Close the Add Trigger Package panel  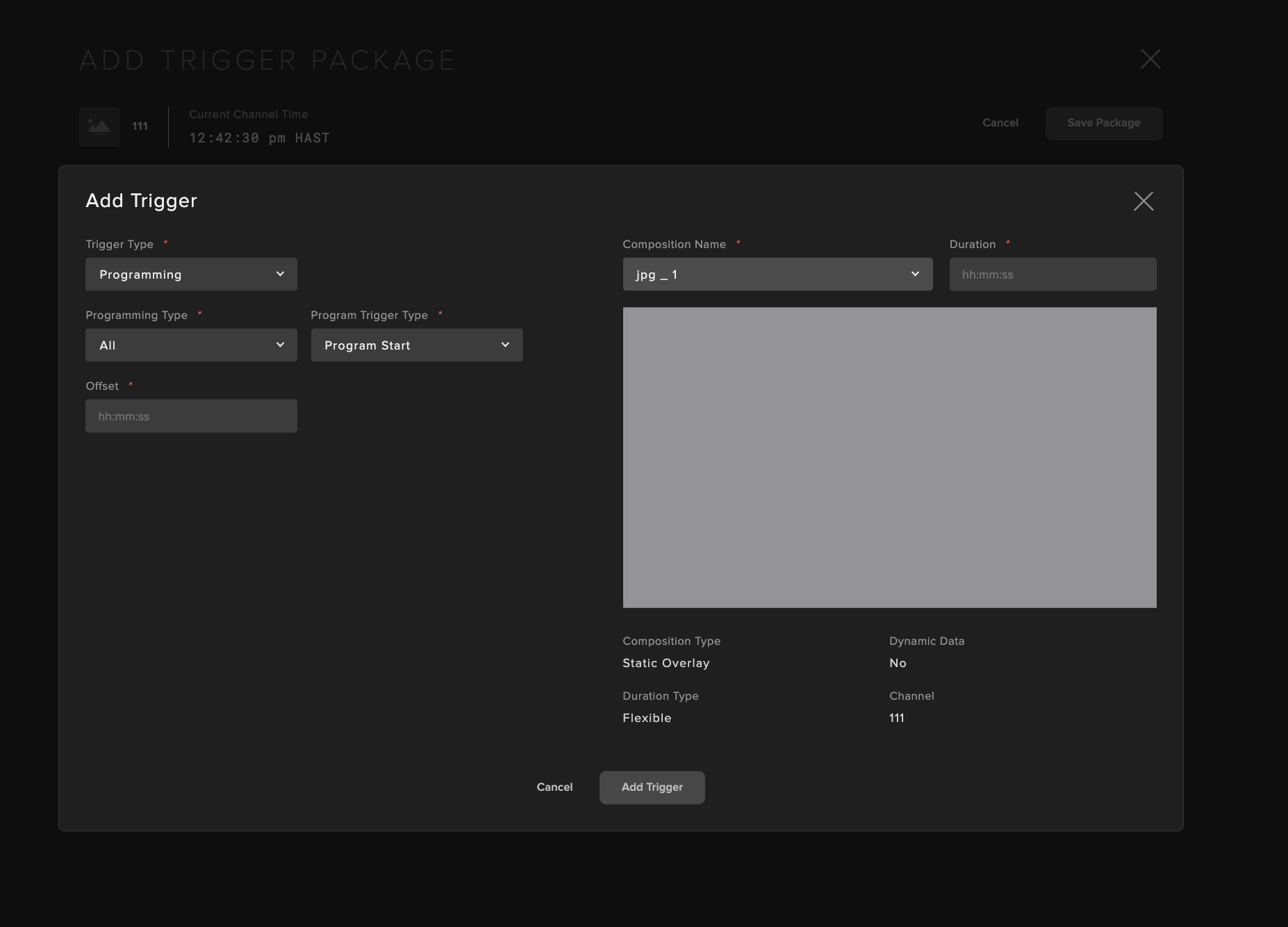tap(1150, 59)
